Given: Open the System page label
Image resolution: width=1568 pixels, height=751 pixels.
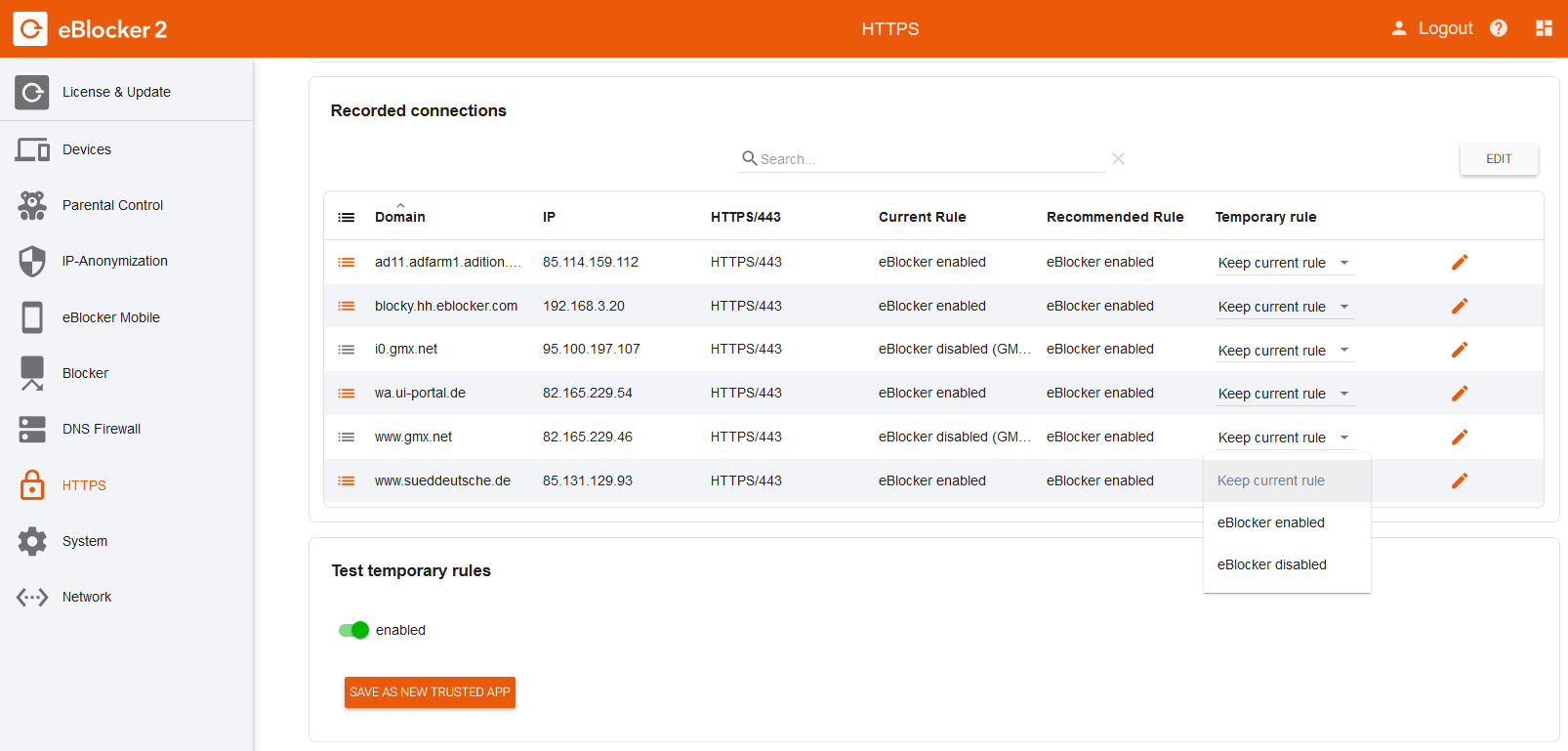Looking at the screenshot, I should pyautogui.click(x=85, y=541).
